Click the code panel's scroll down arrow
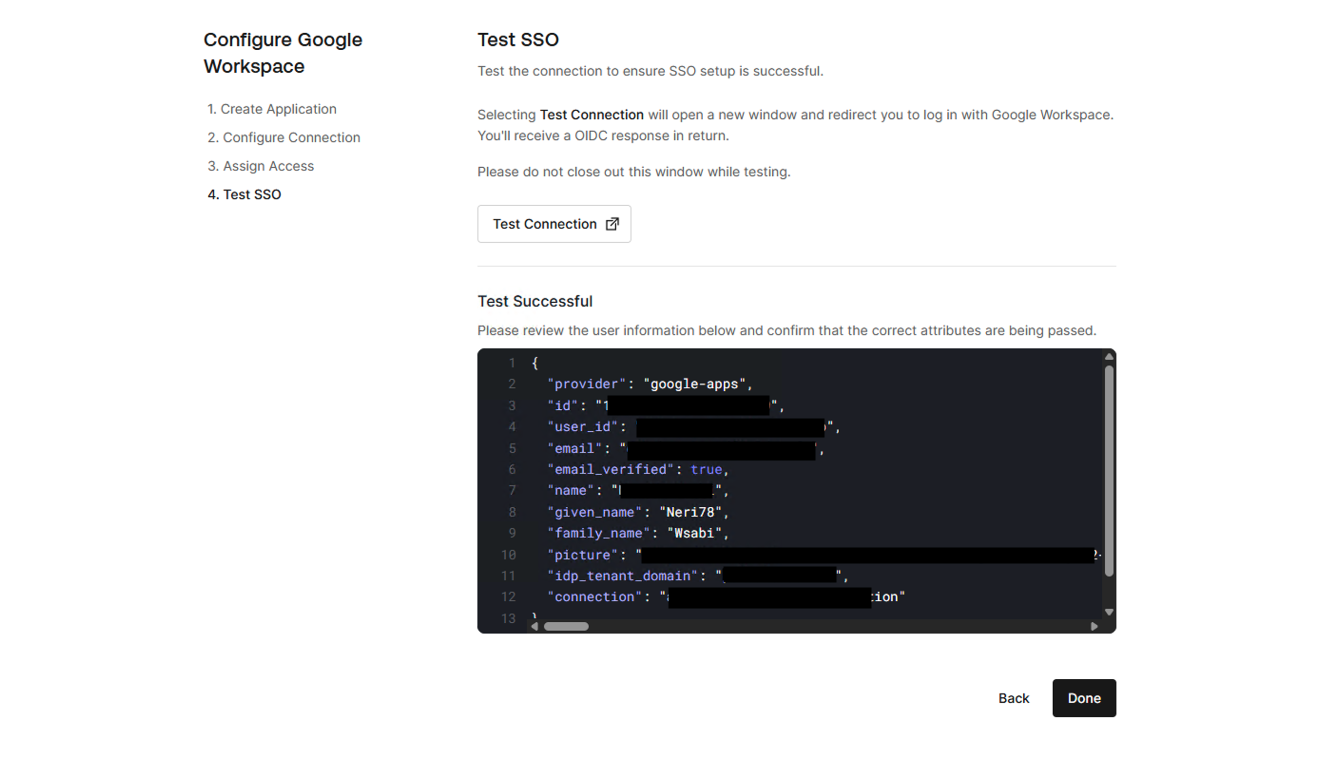Viewport: 1335px width, 763px height. [x=1109, y=612]
